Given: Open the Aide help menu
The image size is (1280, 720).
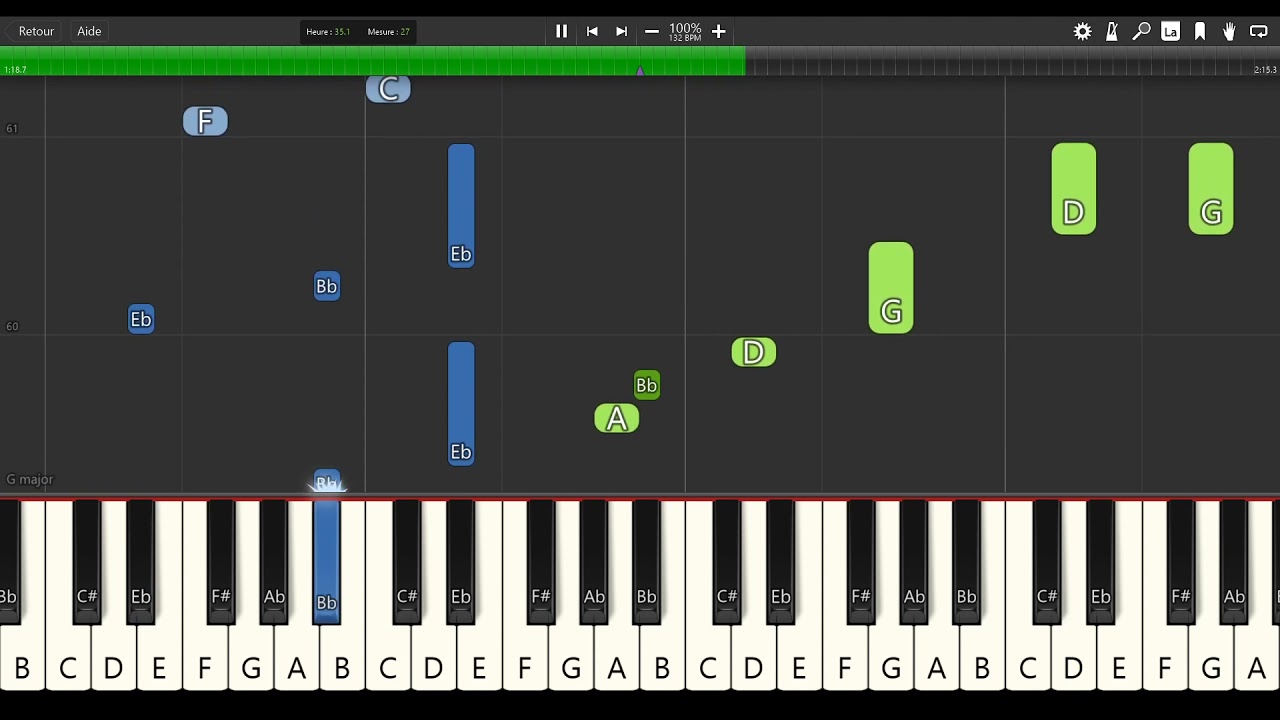Looking at the screenshot, I should click(89, 31).
